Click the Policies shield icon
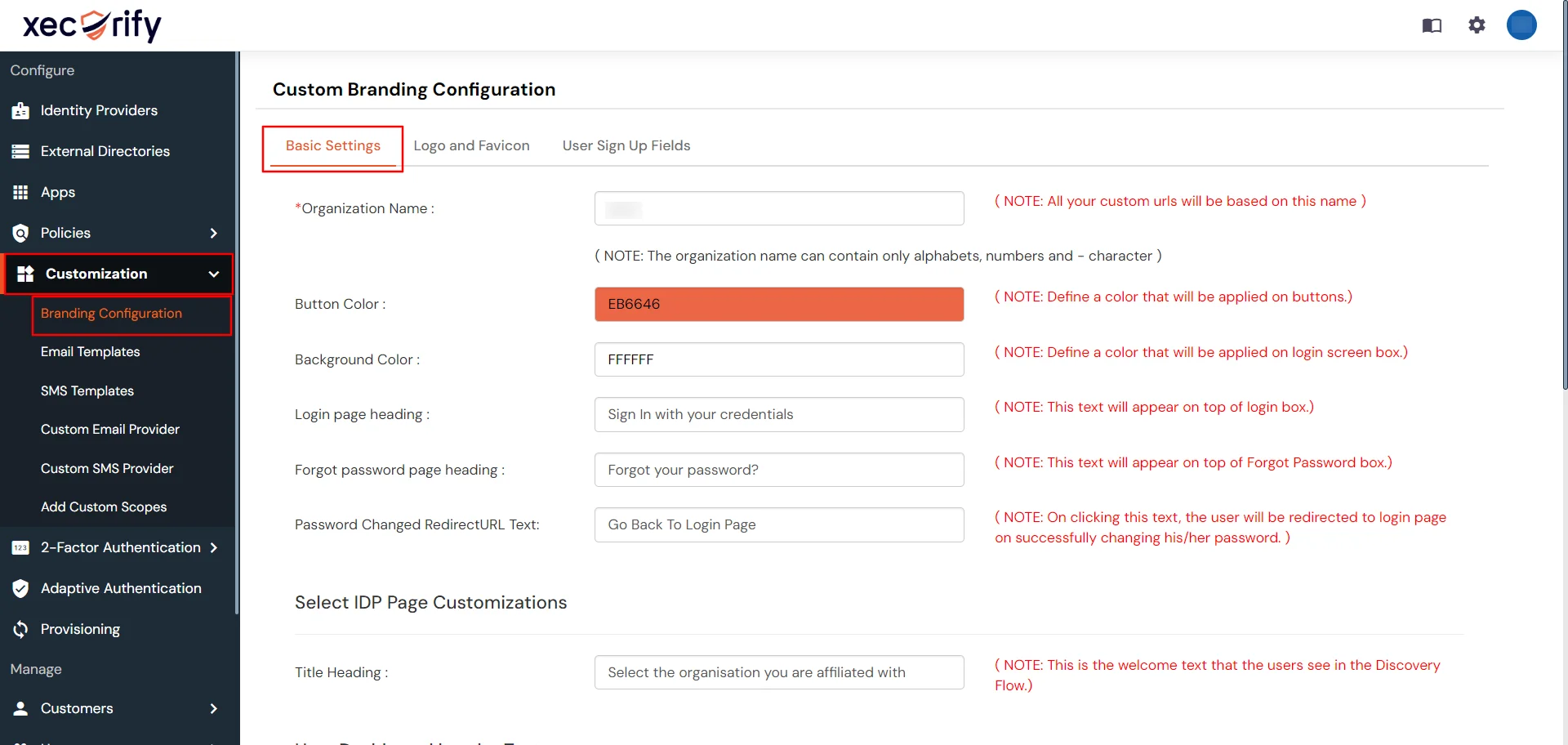Image resolution: width=1568 pixels, height=745 pixels. 20,233
